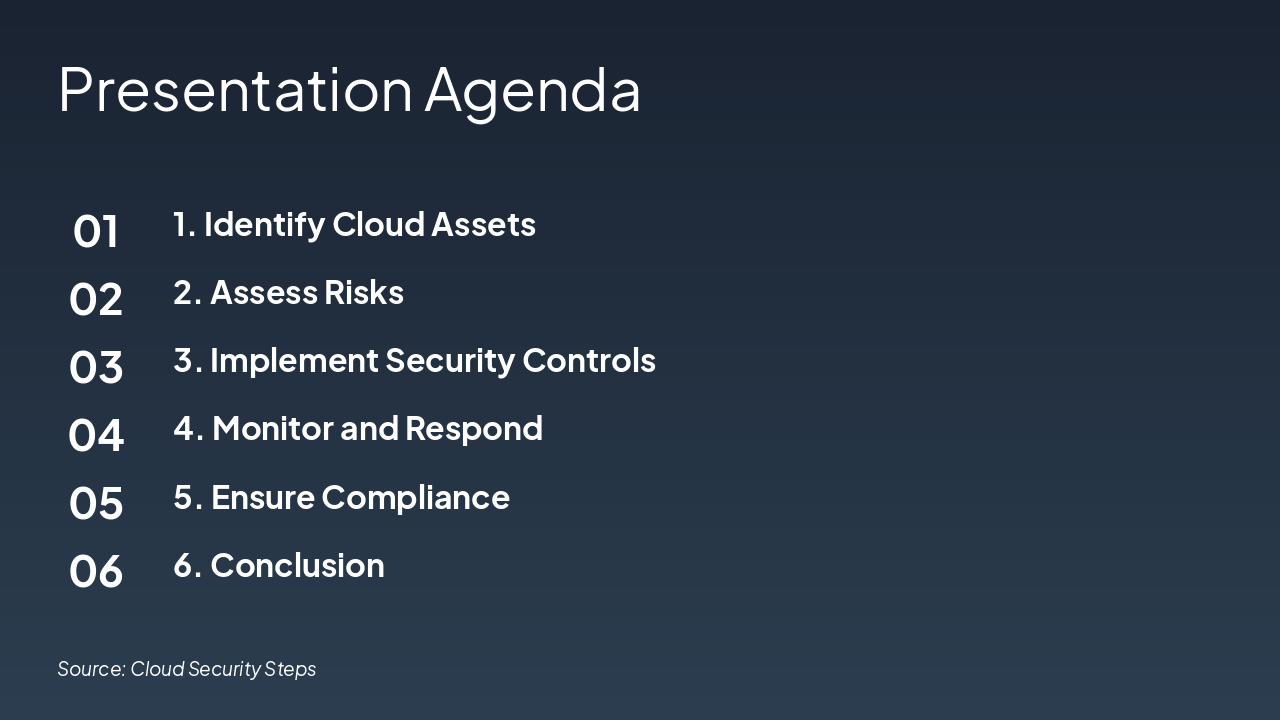Screen dimensions: 1280x720
Task: Select the "6. Conclusion" agenda entry
Action: click(279, 565)
